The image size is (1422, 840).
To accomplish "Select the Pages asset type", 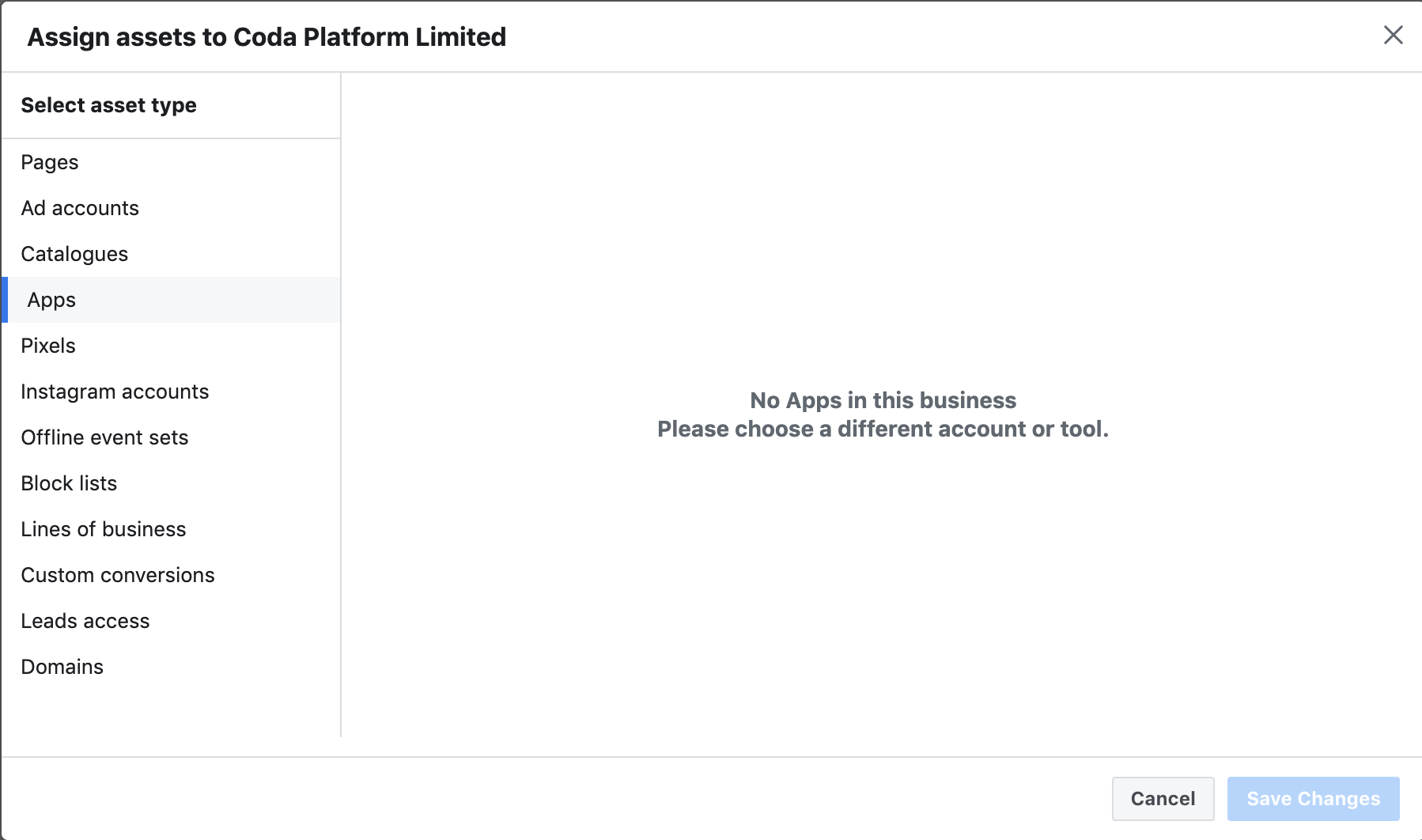I will 171,162.
